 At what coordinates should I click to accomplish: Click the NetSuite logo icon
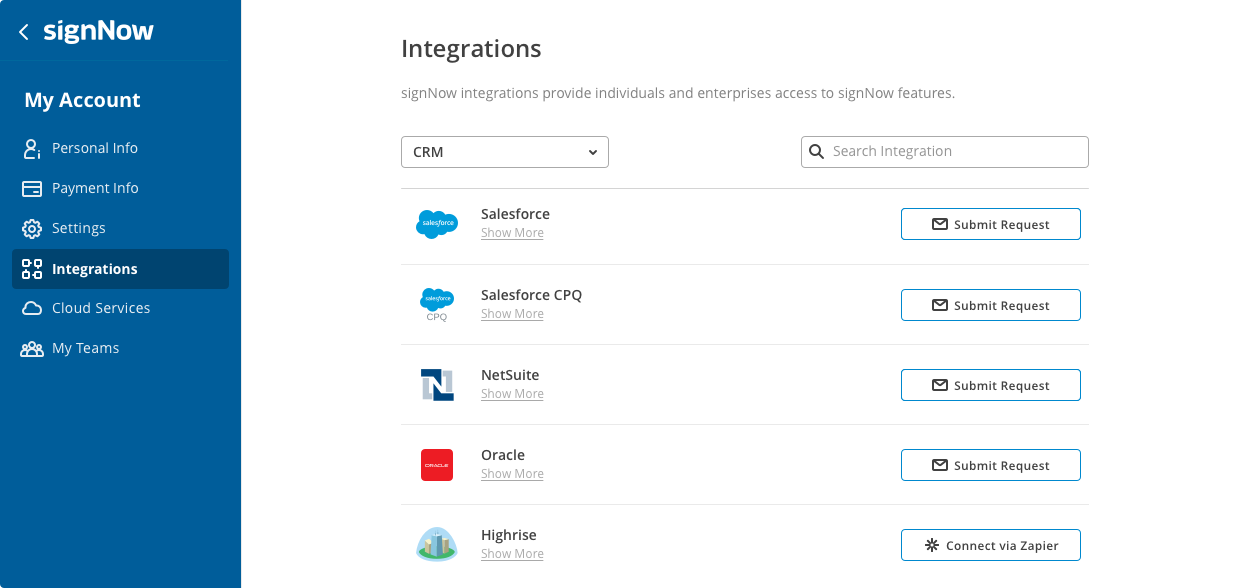click(437, 384)
